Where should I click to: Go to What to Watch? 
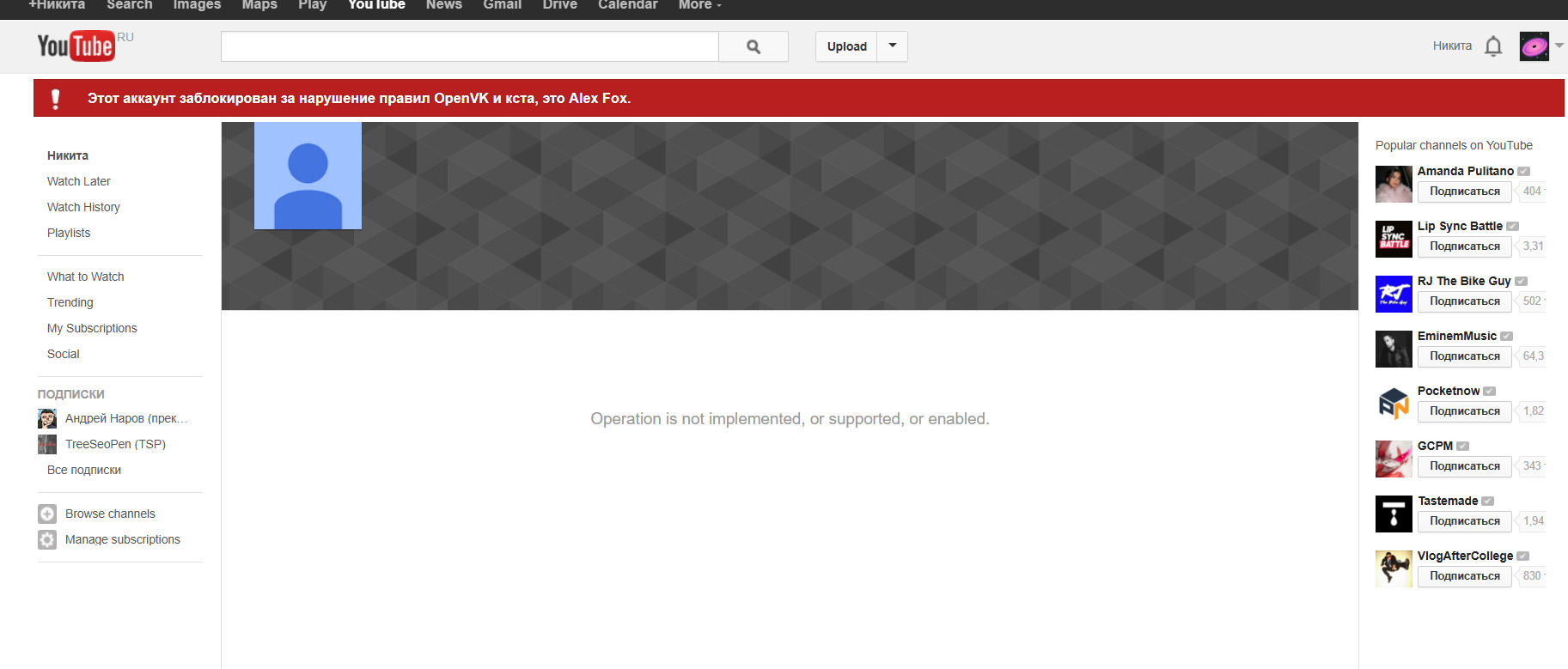(86, 277)
